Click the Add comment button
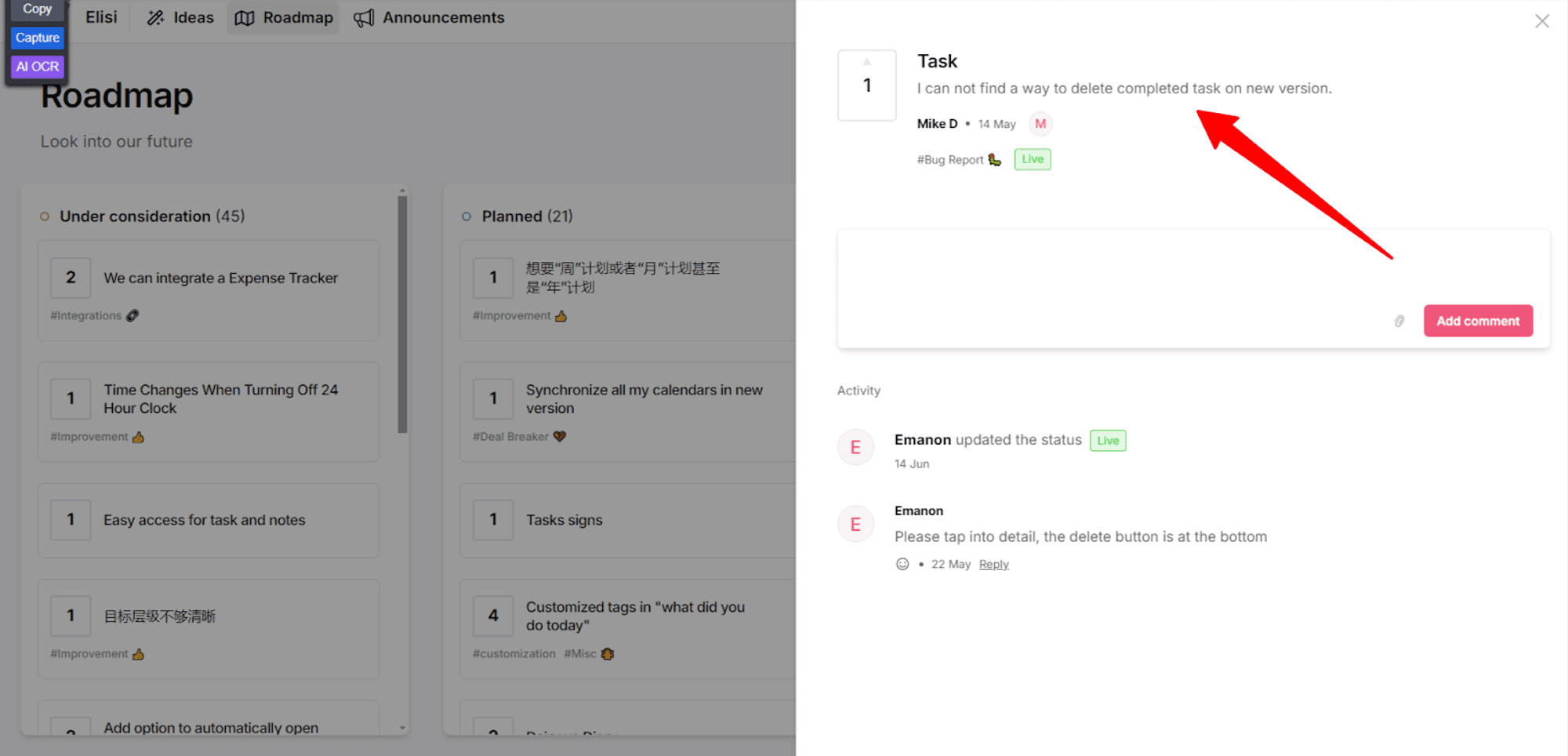Screen dimensions: 1568x756 [1478, 321]
